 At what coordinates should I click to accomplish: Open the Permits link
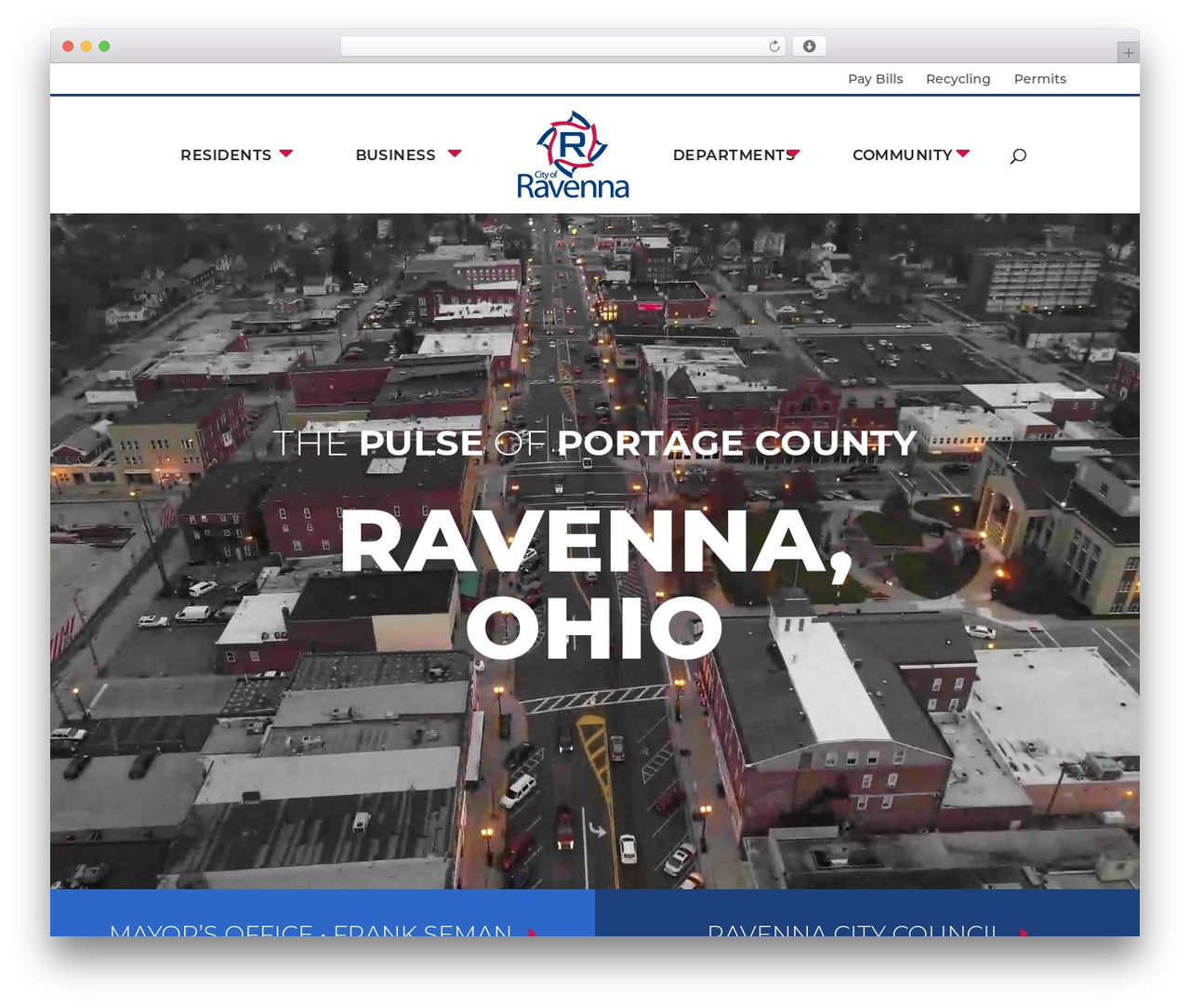click(1040, 79)
